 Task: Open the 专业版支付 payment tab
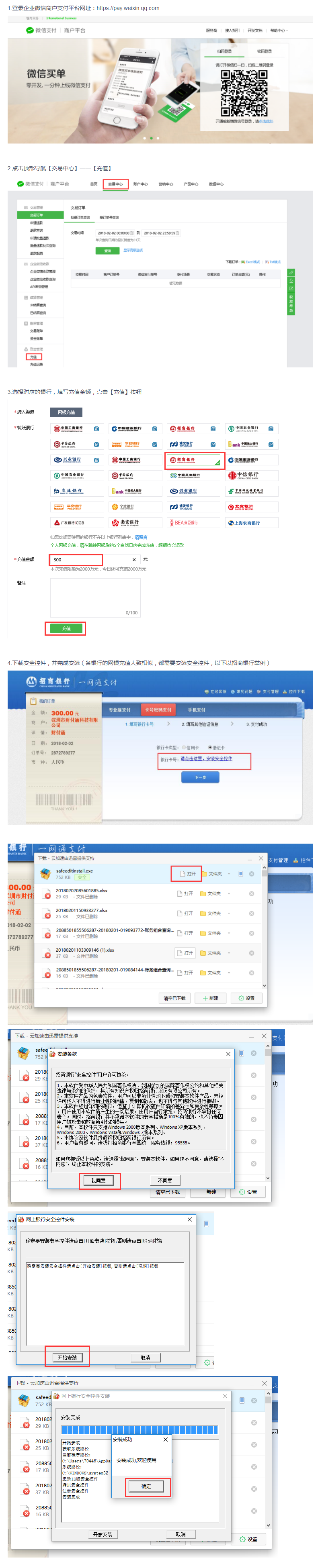[119, 710]
